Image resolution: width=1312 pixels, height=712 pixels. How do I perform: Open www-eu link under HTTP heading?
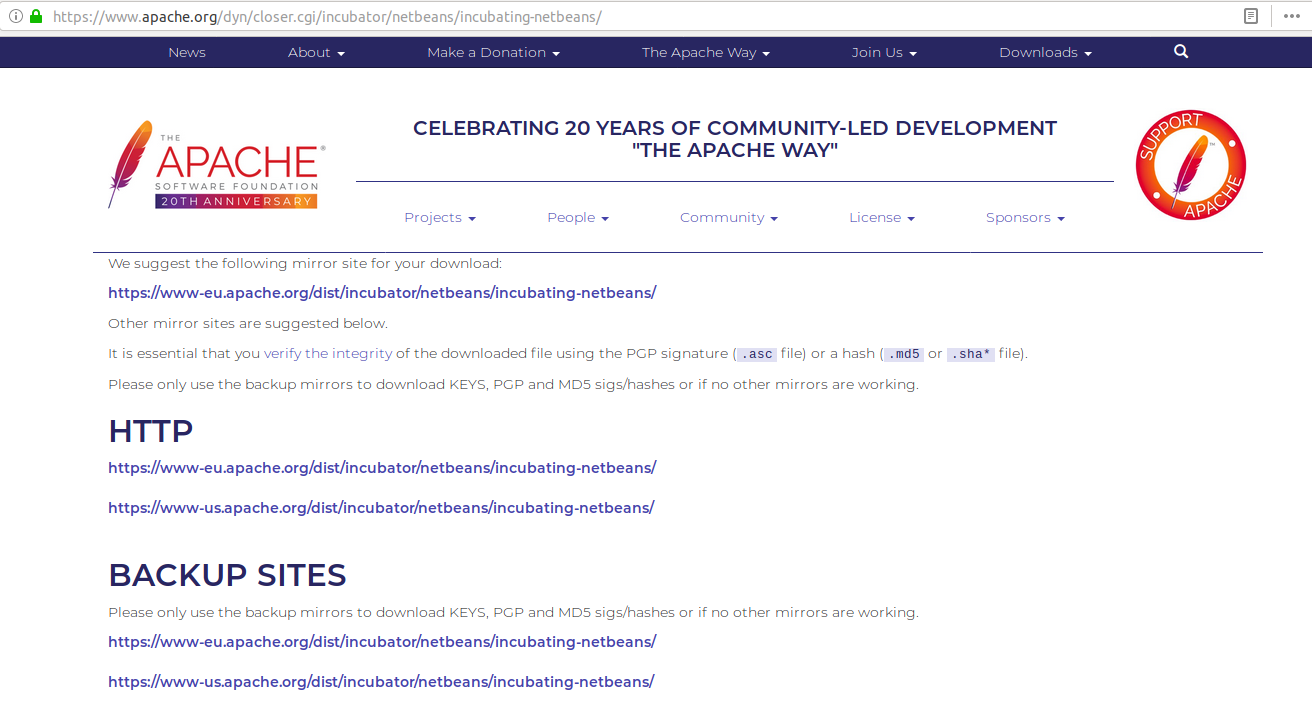coord(382,468)
